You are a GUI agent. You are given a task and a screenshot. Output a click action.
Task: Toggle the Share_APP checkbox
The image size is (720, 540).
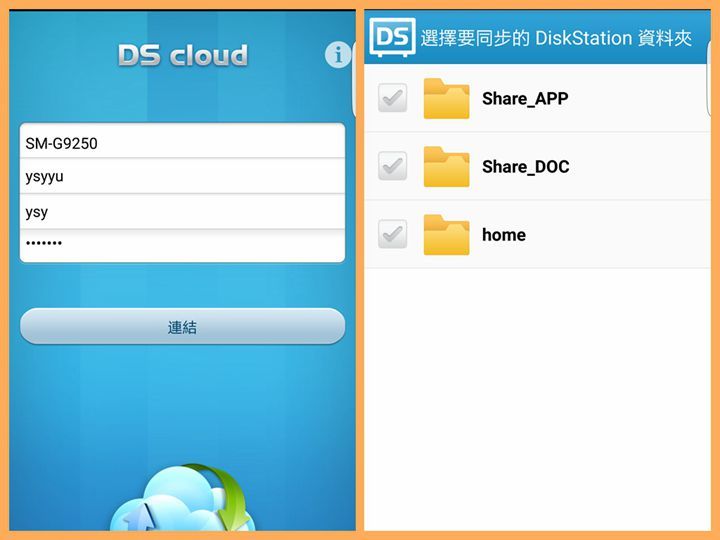pyautogui.click(x=393, y=98)
